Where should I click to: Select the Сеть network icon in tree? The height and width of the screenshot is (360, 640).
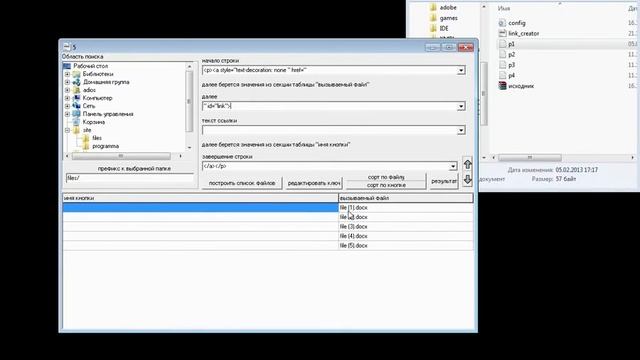76,106
